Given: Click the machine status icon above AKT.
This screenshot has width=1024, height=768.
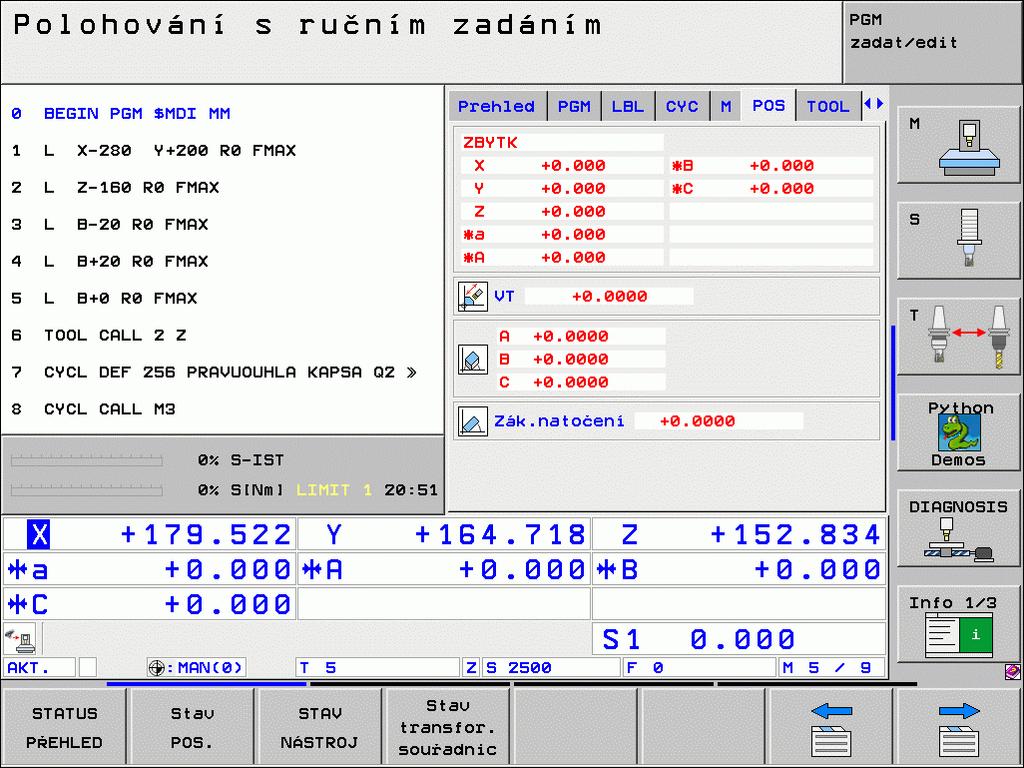Looking at the screenshot, I should pos(20,639).
